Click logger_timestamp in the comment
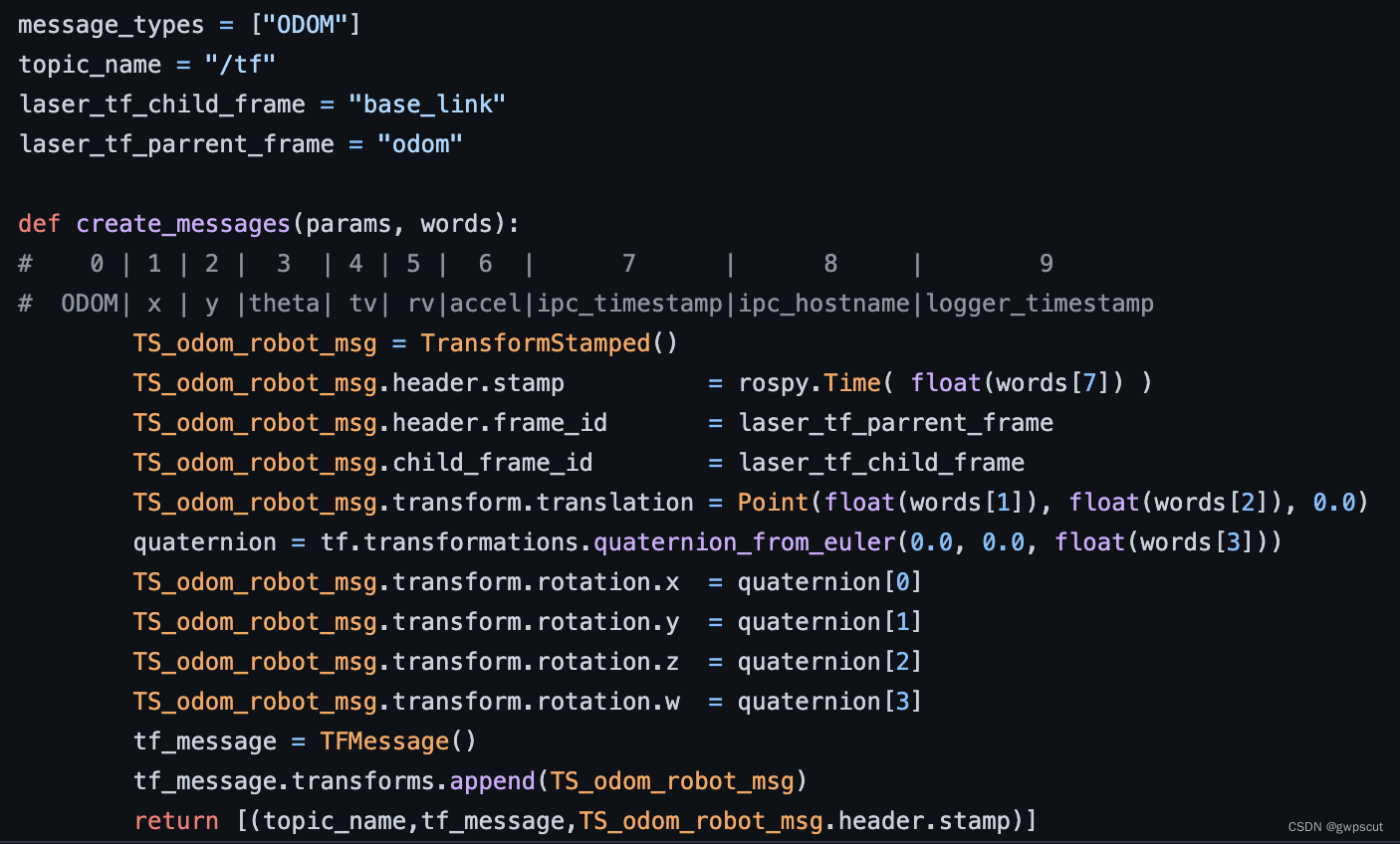 coord(1040,304)
